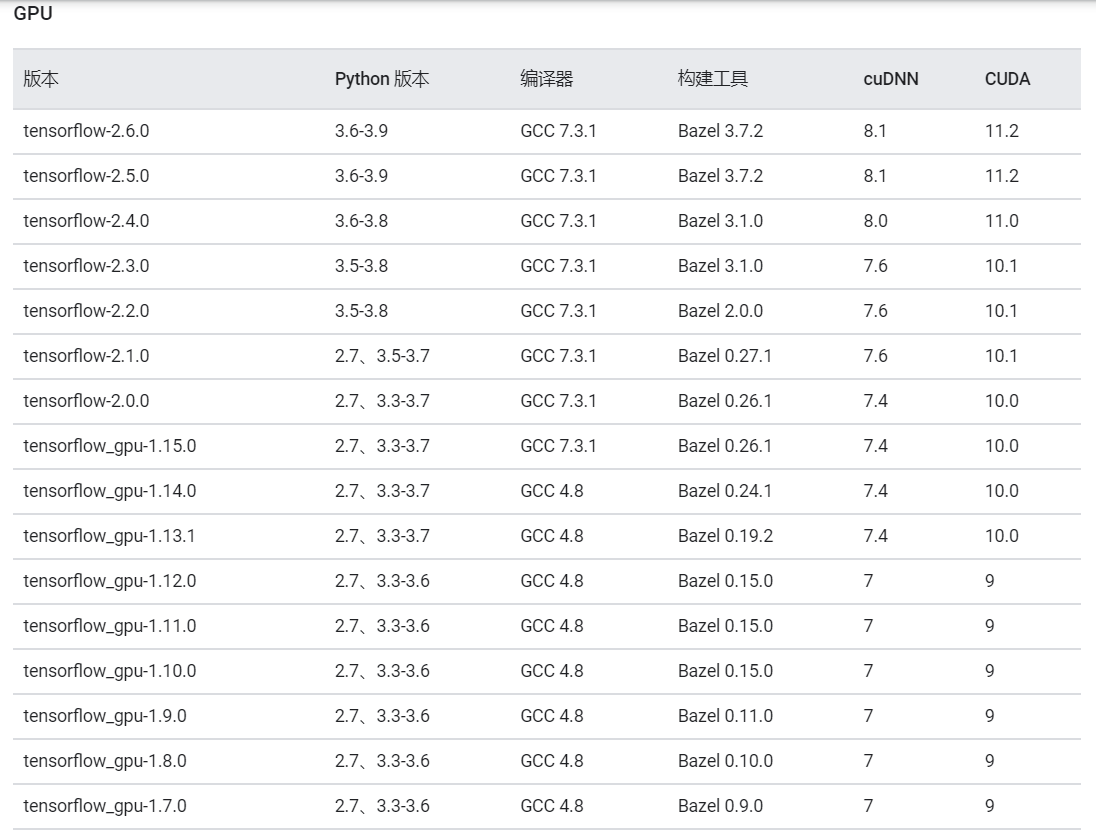Click the GPU heading above the table
Viewport: 1096px width, 830px height.
click(x=33, y=13)
